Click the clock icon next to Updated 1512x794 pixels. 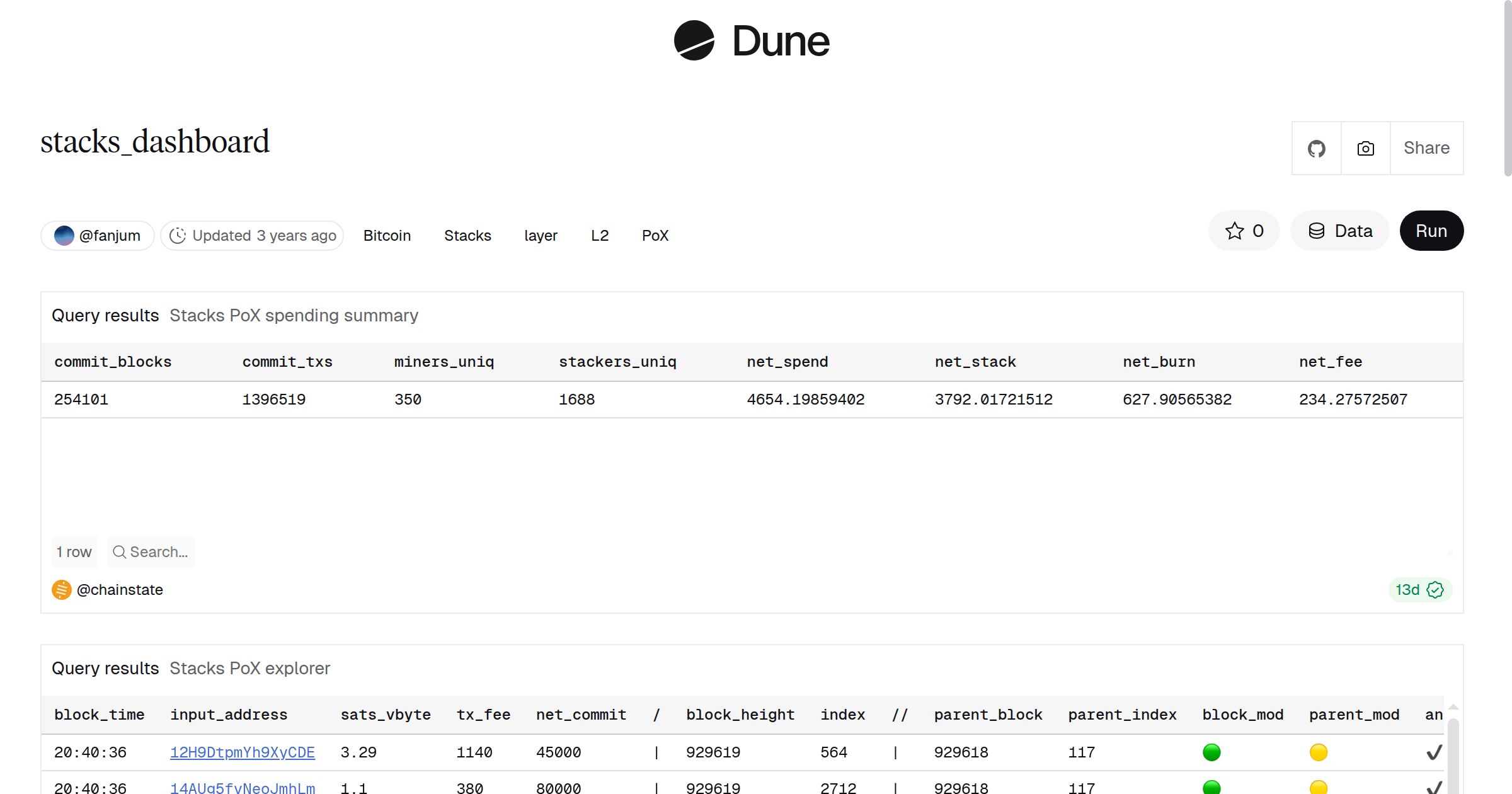(x=178, y=235)
